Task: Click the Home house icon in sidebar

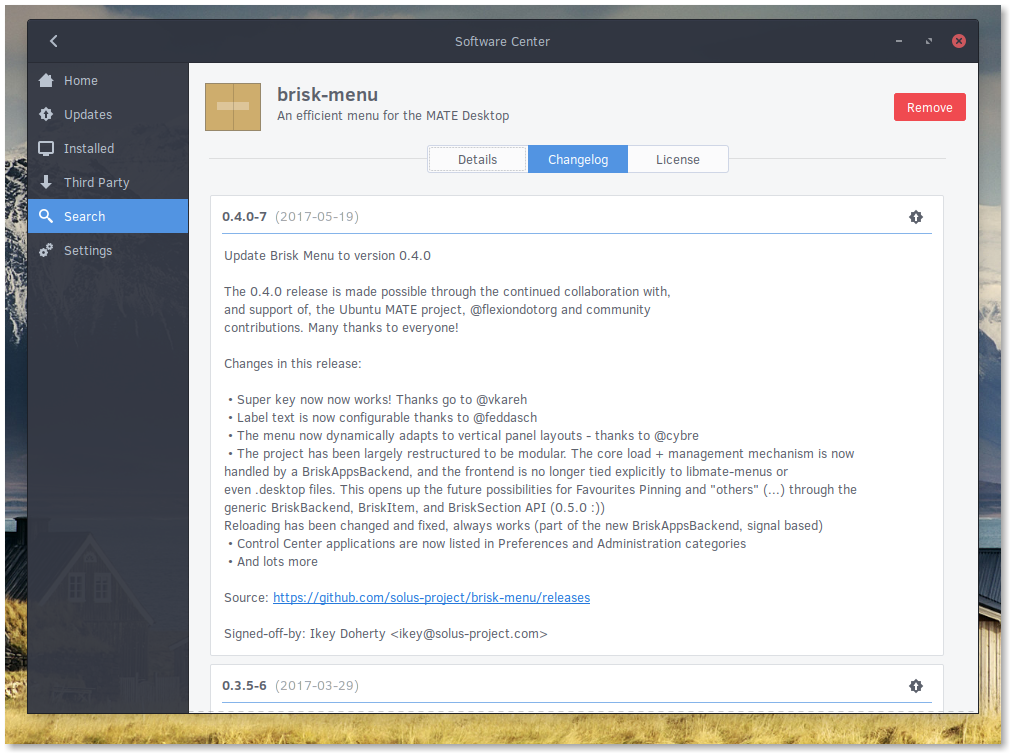Action: coord(46,80)
